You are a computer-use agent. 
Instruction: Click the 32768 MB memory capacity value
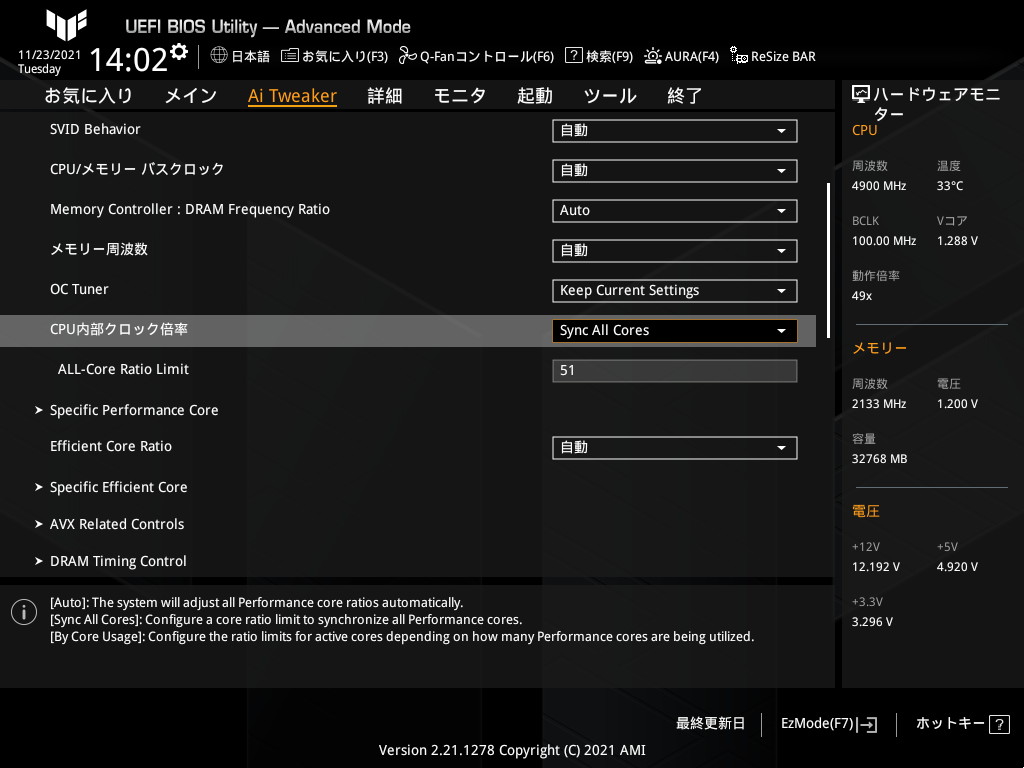pyautogui.click(x=880, y=459)
